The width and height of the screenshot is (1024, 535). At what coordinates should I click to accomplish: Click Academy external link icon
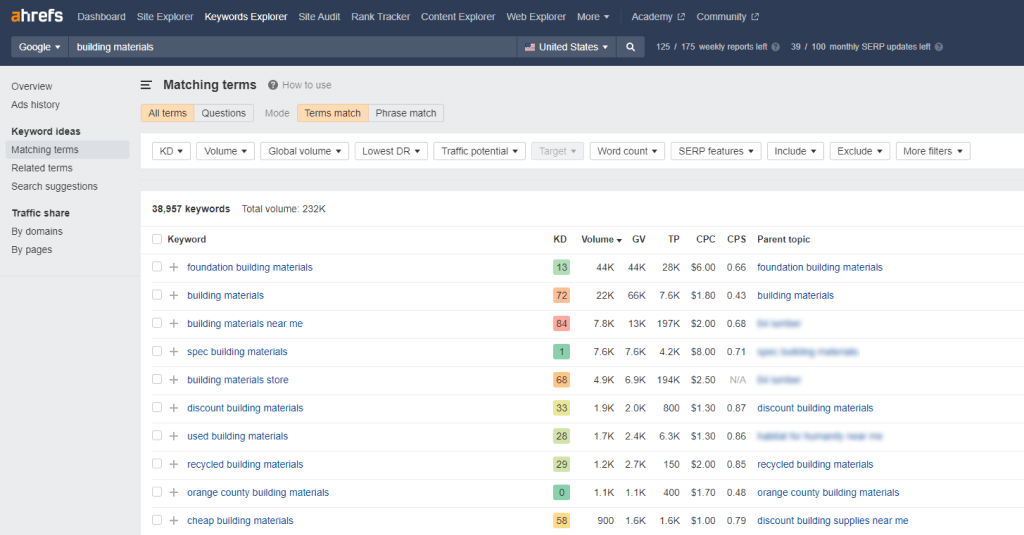681,17
